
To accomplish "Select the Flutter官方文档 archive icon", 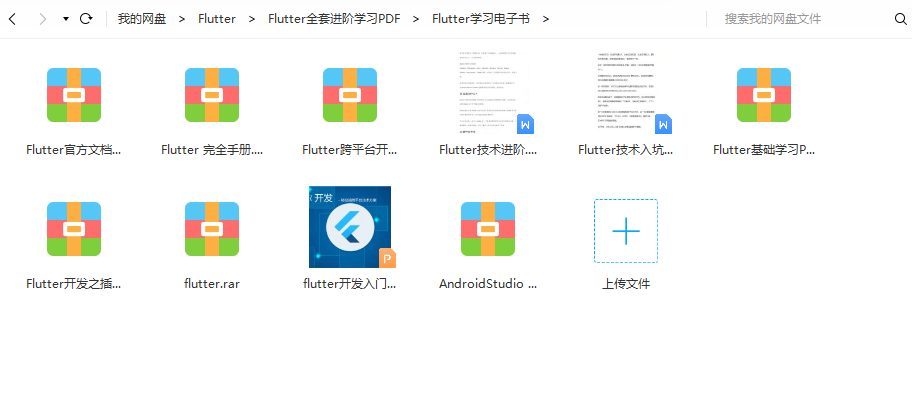I will pyautogui.click(x=74, y=95).
